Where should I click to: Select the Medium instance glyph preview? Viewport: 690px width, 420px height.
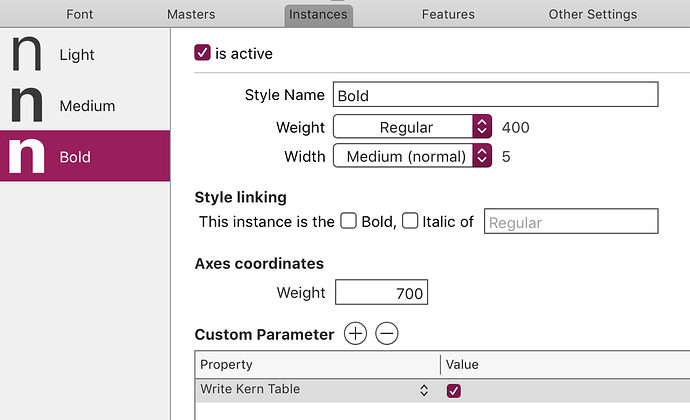point(26,104)
